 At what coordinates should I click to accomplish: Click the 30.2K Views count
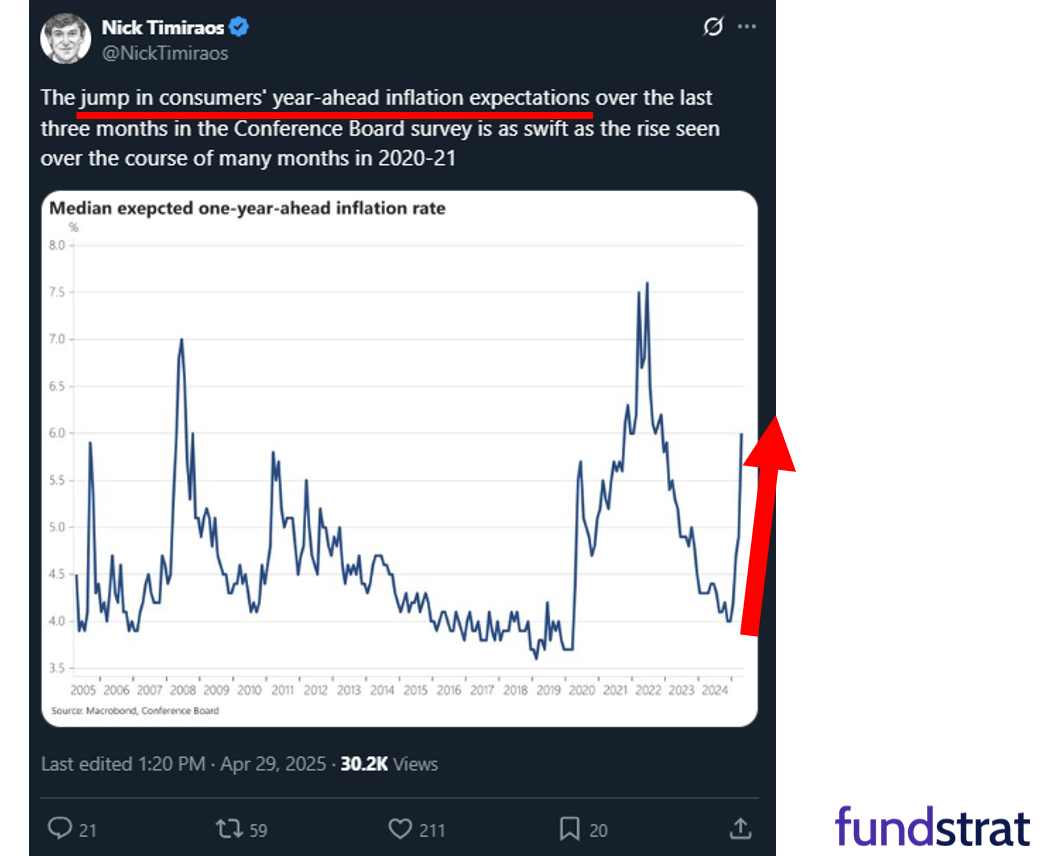coord(389,764)
